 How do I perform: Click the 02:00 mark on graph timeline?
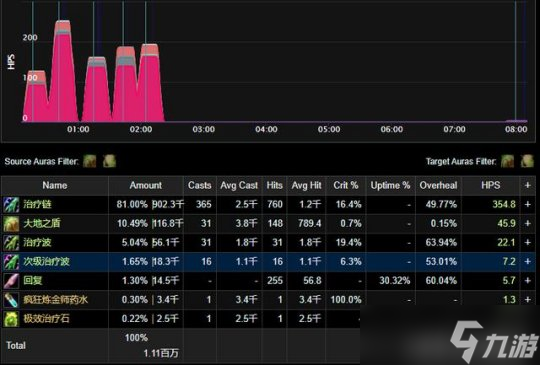141,129
